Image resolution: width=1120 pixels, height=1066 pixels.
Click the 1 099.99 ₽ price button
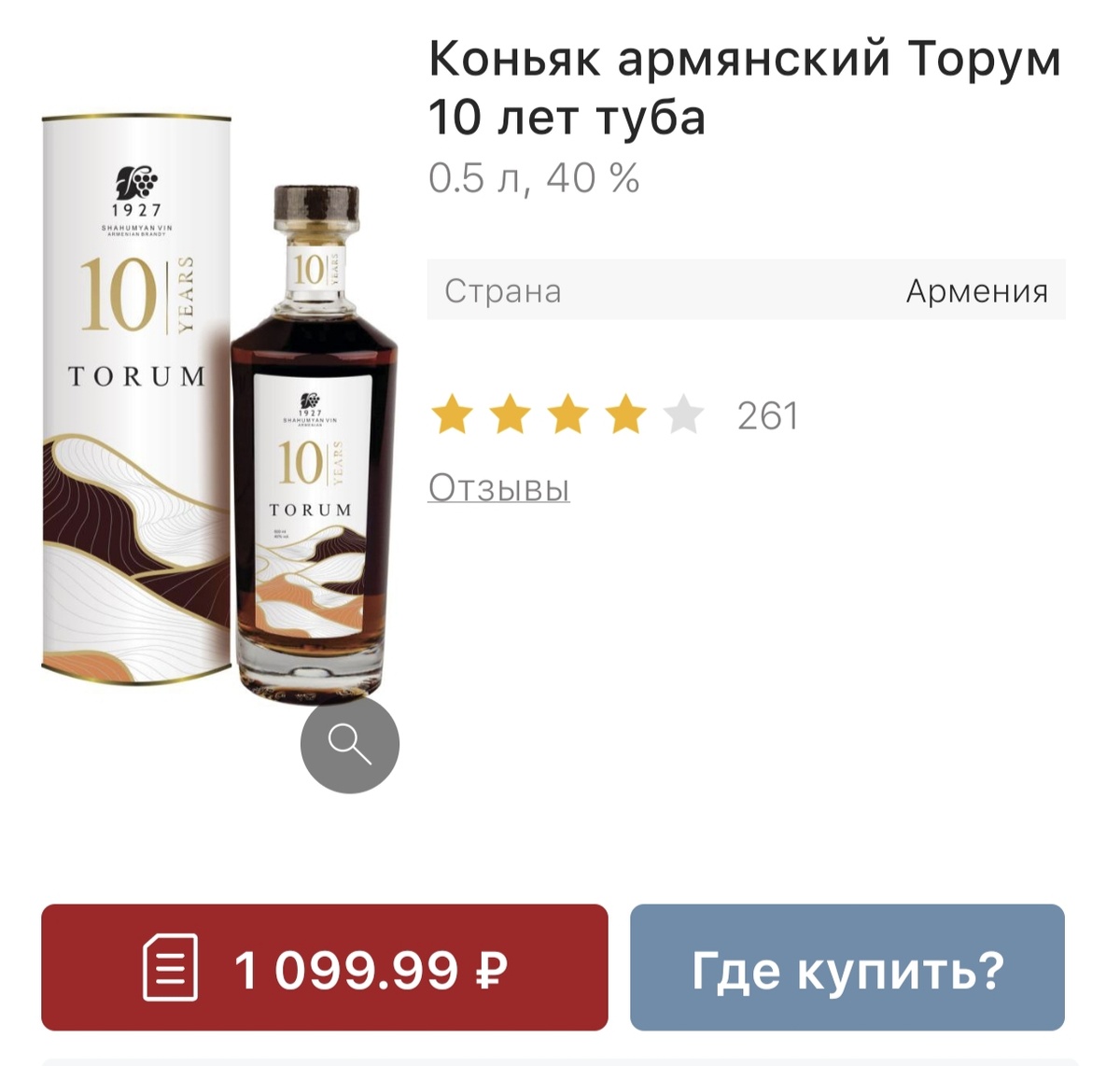[x=325, y=967]
